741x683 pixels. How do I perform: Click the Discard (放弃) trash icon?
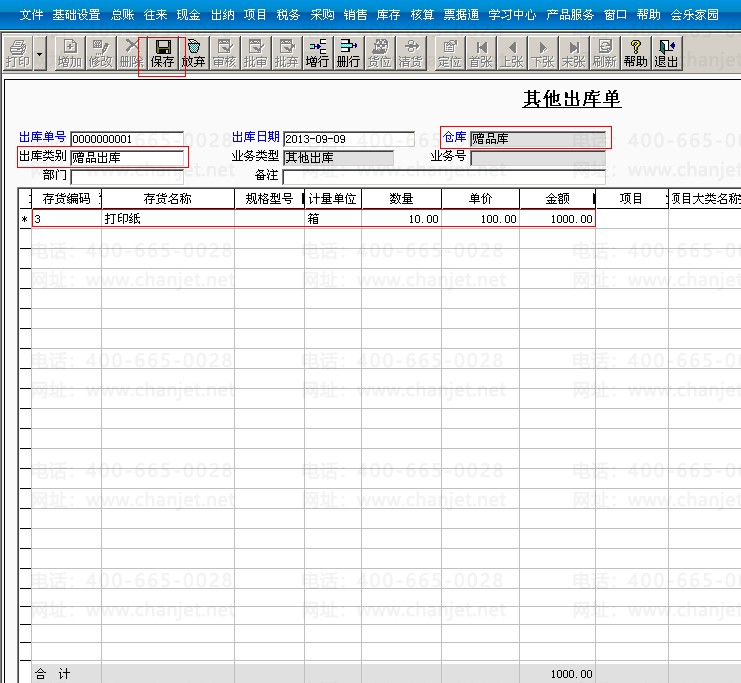point(194,54)
